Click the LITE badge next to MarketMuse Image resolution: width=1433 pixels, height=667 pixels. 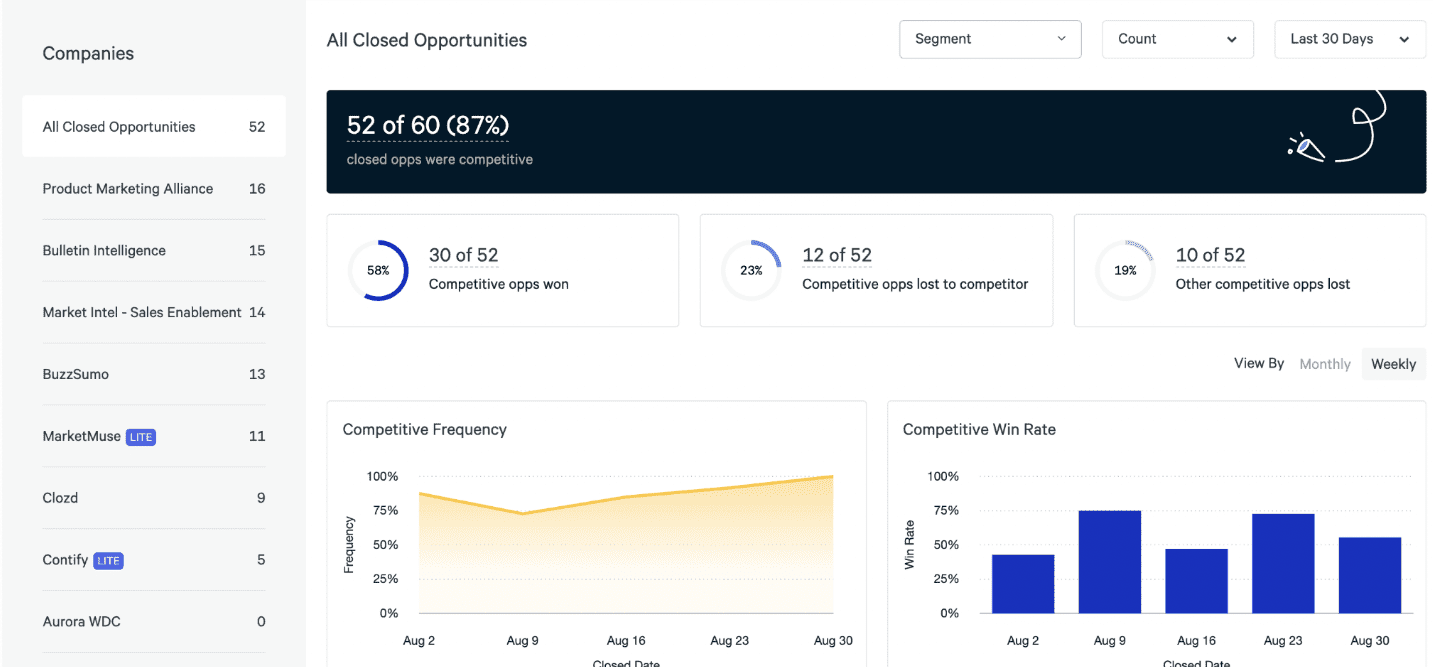[x=141, y=437]
